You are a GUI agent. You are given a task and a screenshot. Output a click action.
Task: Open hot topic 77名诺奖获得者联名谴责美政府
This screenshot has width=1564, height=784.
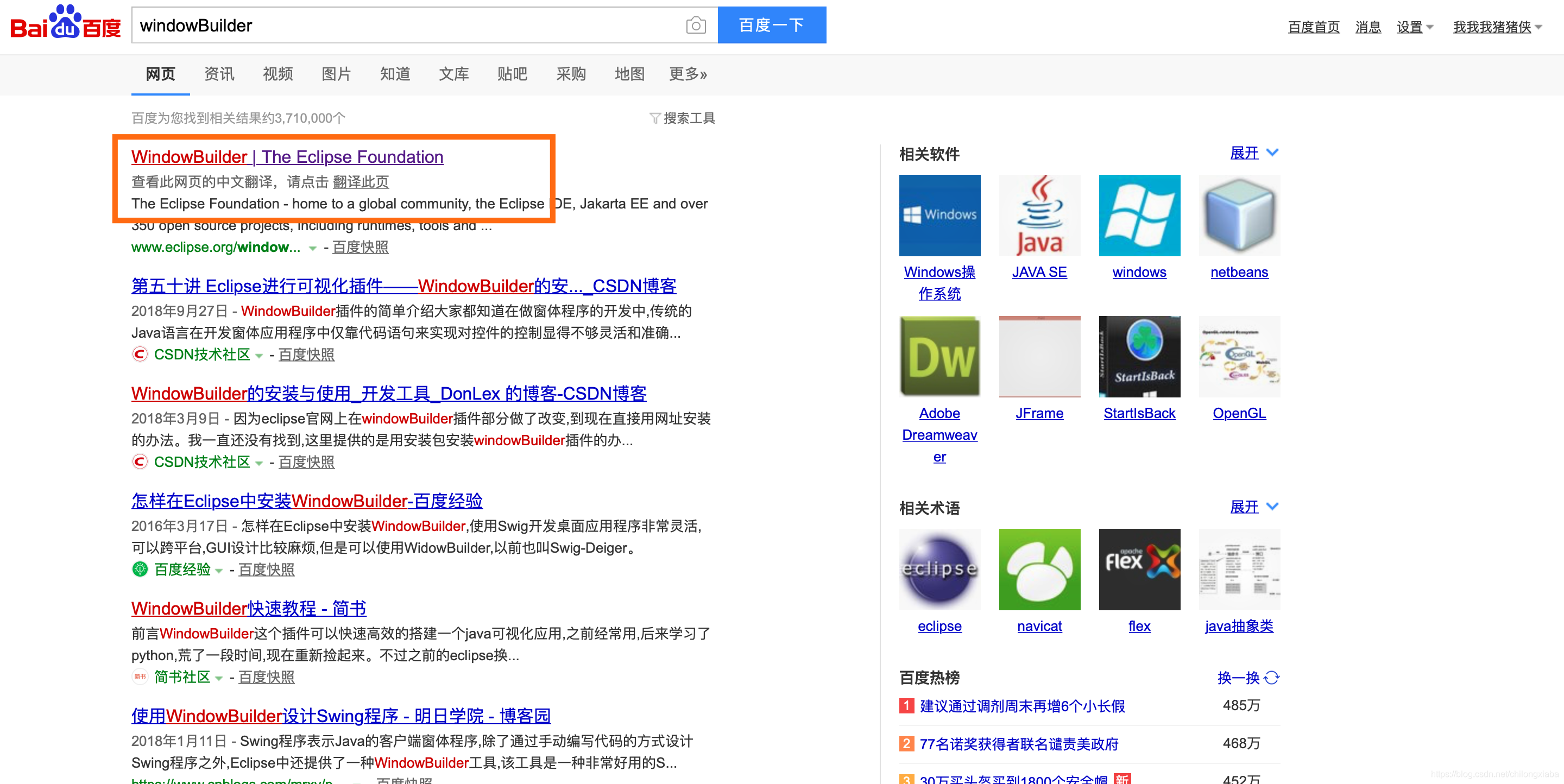(x=1019, y=744)
